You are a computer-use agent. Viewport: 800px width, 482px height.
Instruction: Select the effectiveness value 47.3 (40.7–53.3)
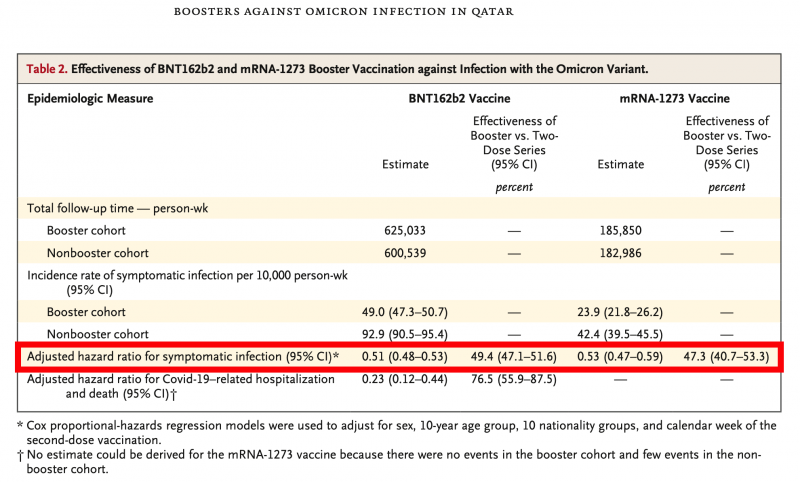(726, 356)
